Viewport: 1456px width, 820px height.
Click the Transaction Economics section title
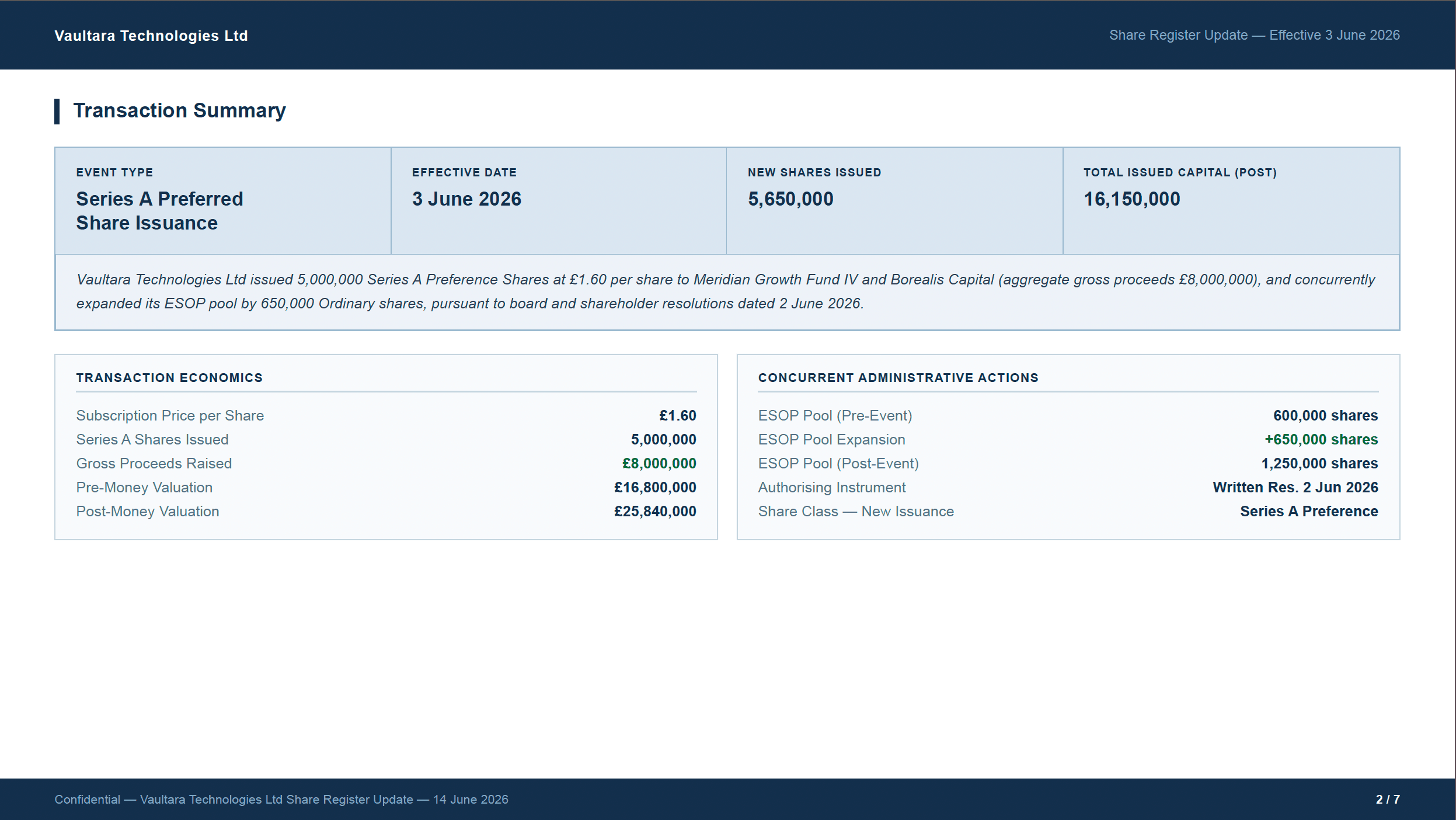(x=169, y=378)
